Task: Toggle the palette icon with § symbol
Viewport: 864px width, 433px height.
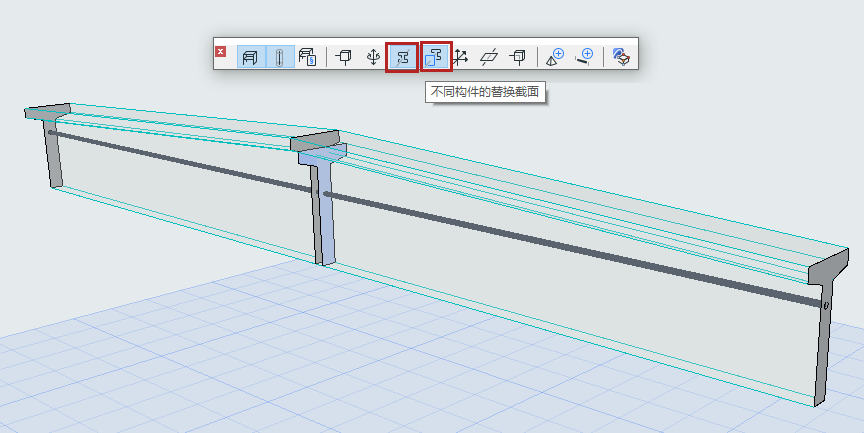Action: [308, 57]
